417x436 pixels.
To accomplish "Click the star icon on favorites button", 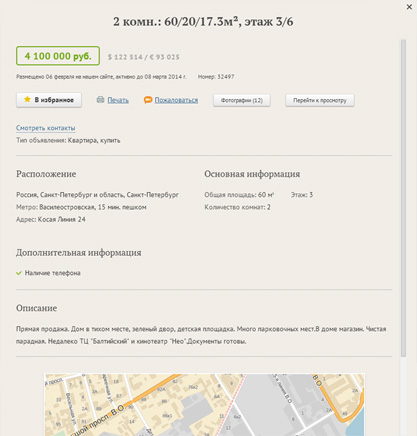I will pos(27,99).
